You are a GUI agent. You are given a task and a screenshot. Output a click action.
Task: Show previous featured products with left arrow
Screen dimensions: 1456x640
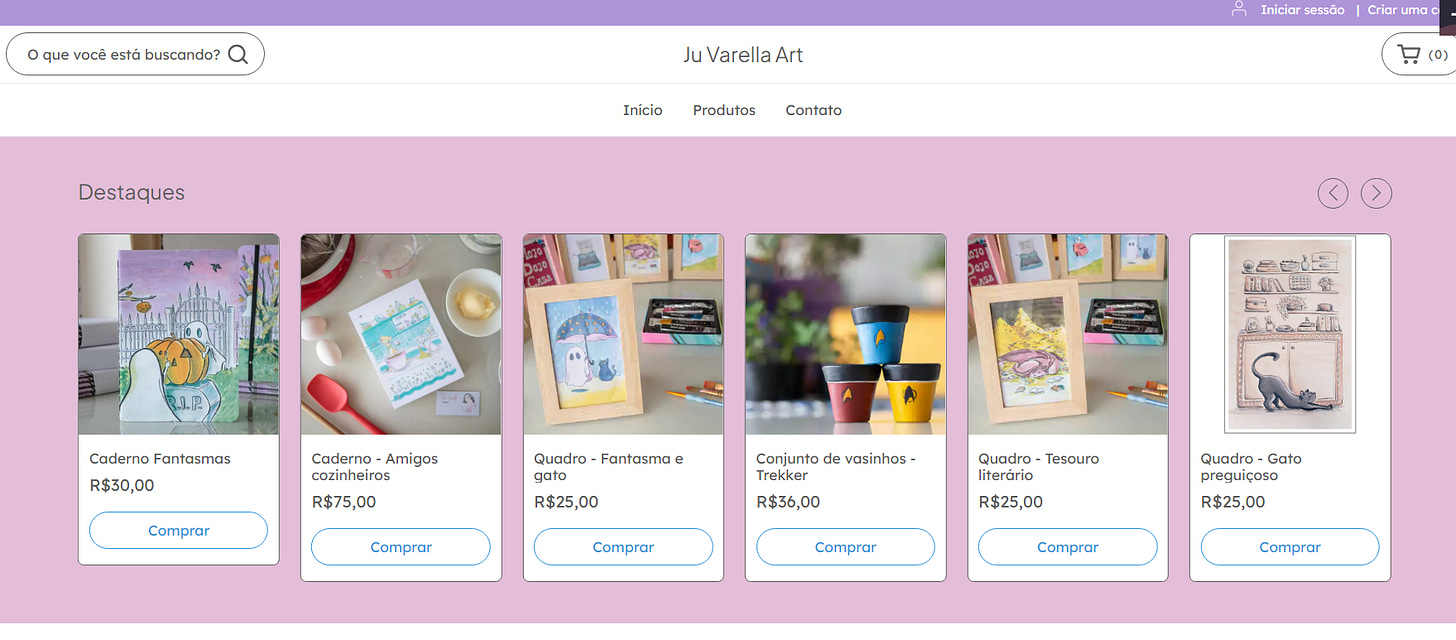pos(1333,193)
